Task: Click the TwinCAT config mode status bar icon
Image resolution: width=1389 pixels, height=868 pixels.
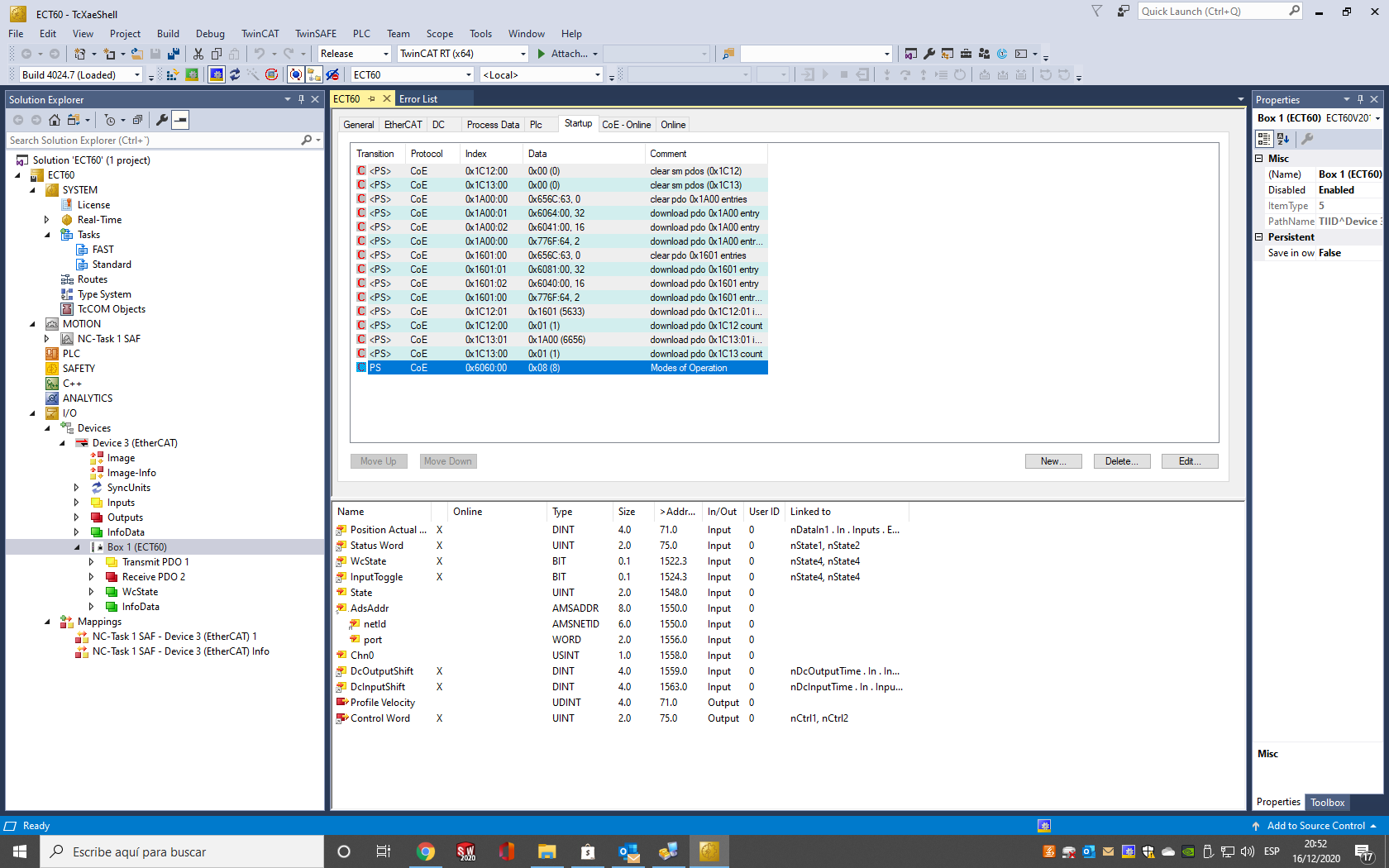Action: tap(1044, 826)
